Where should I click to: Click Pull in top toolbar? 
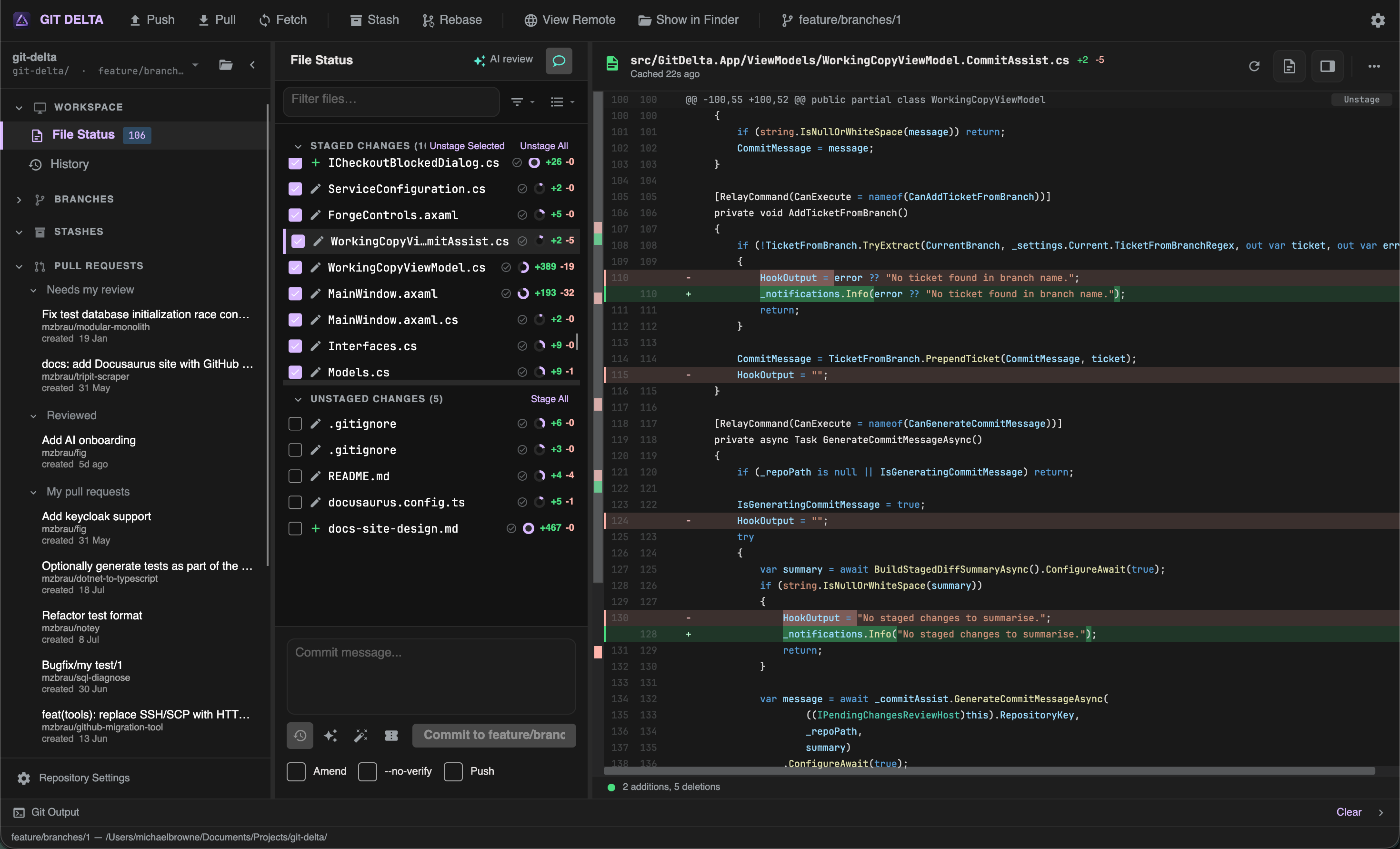point(217,20)
